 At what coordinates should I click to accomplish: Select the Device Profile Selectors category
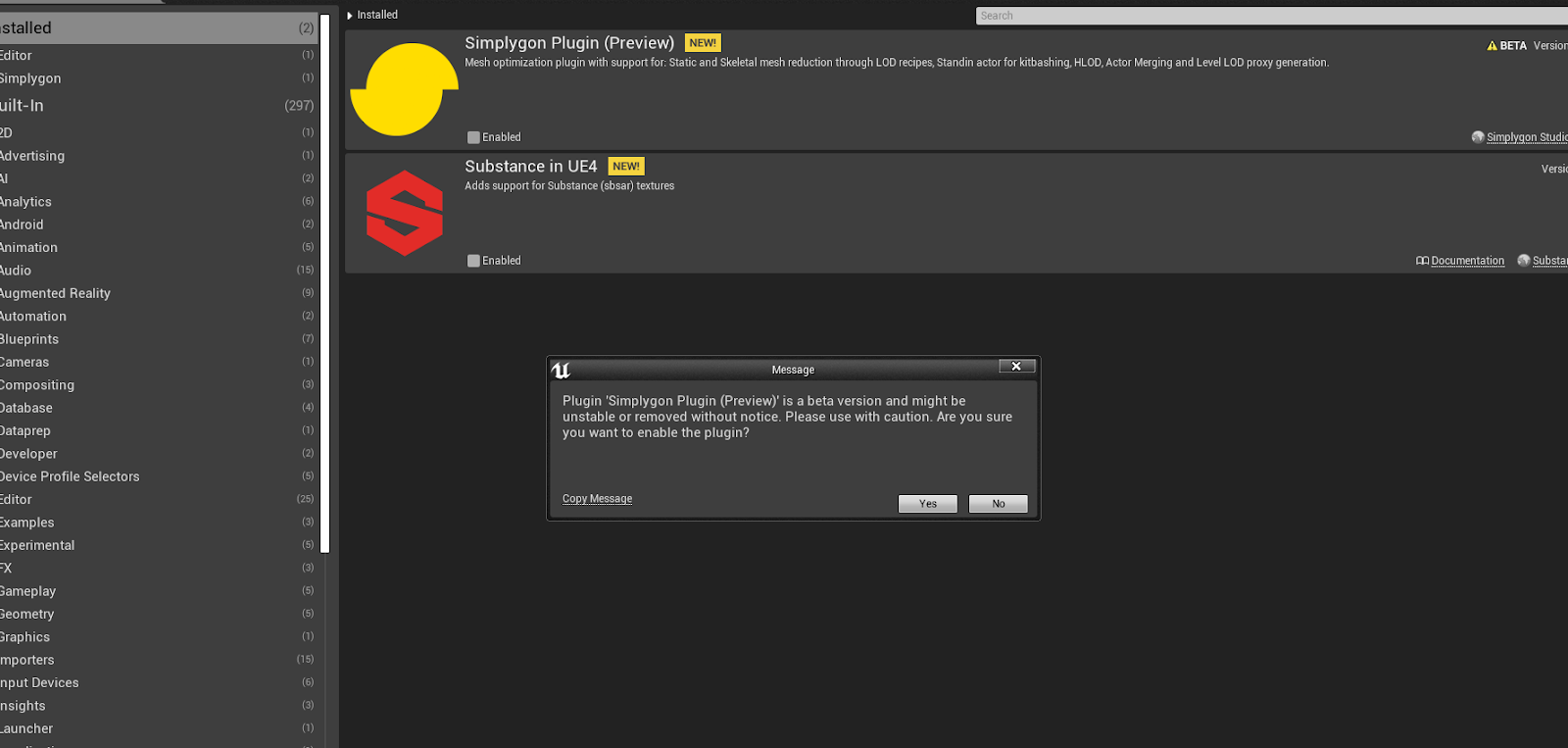pyautogui.click(x=159, y=476)
